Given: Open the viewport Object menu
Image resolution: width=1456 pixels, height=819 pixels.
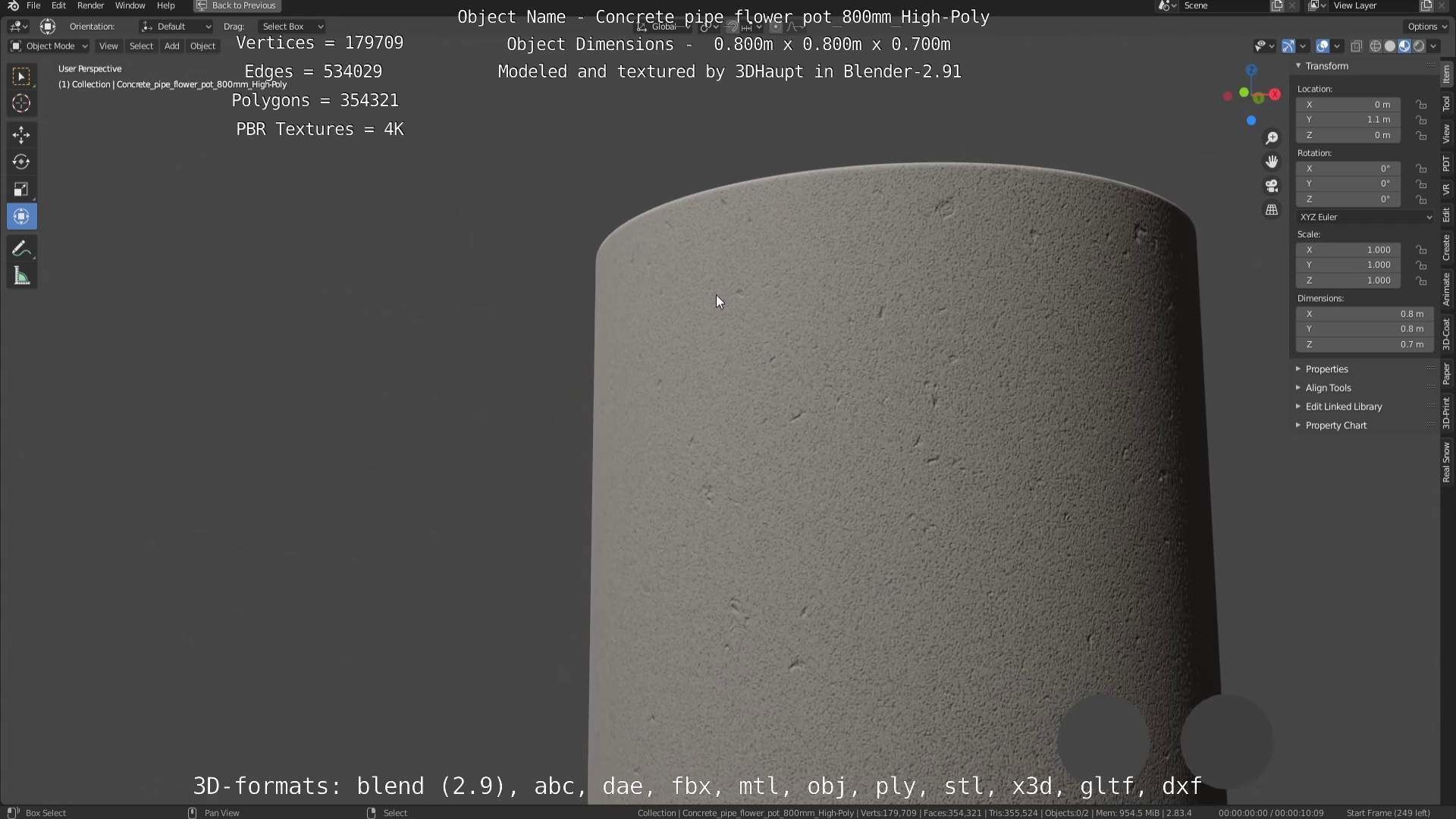Looking at the screenshot, I should click(202, 46).
